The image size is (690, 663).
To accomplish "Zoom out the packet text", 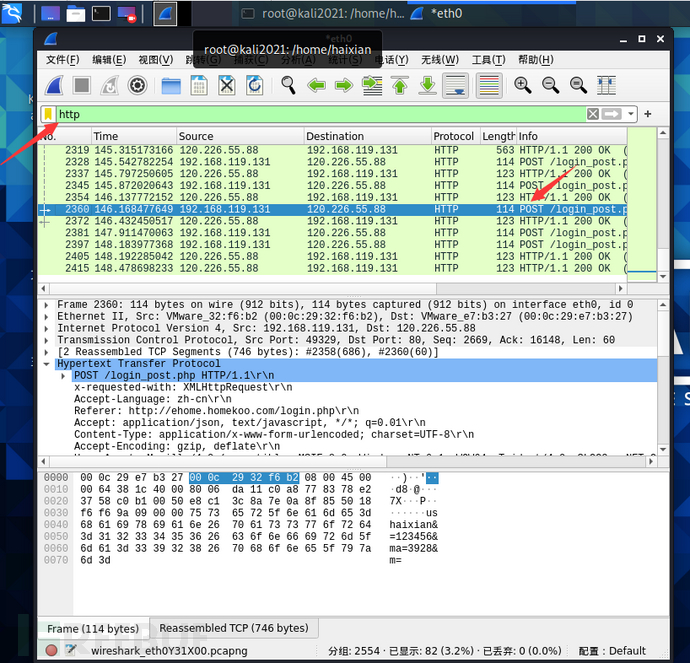I will click(x=550, y=85).
